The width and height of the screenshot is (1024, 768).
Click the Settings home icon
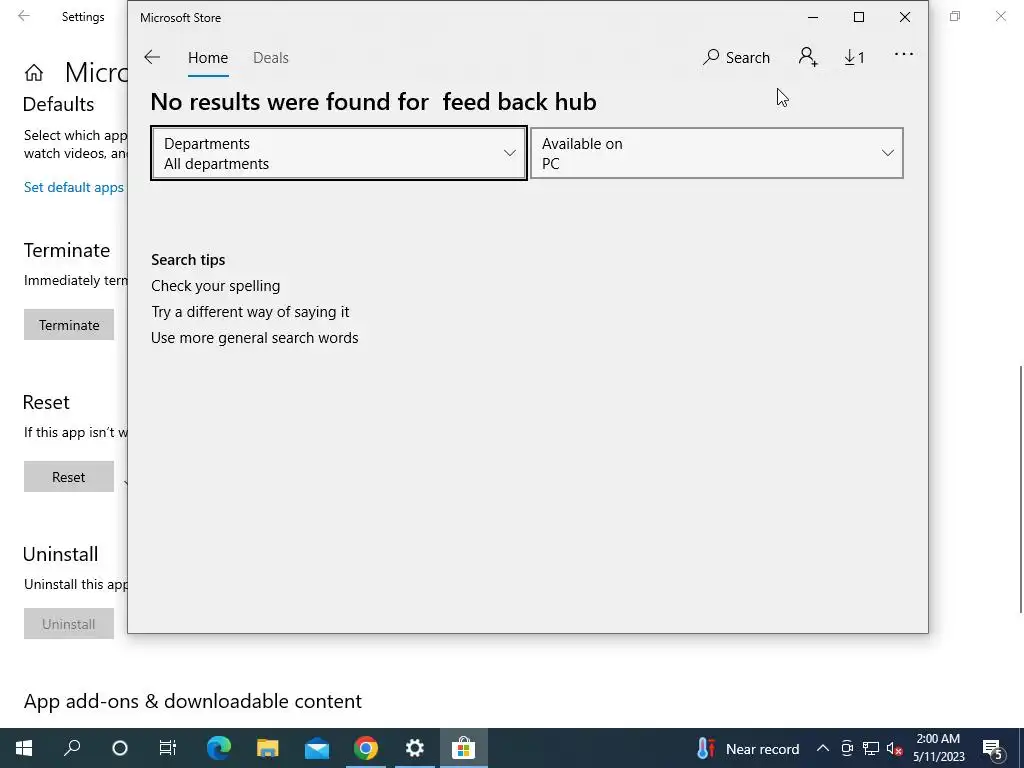pos(34,72)
